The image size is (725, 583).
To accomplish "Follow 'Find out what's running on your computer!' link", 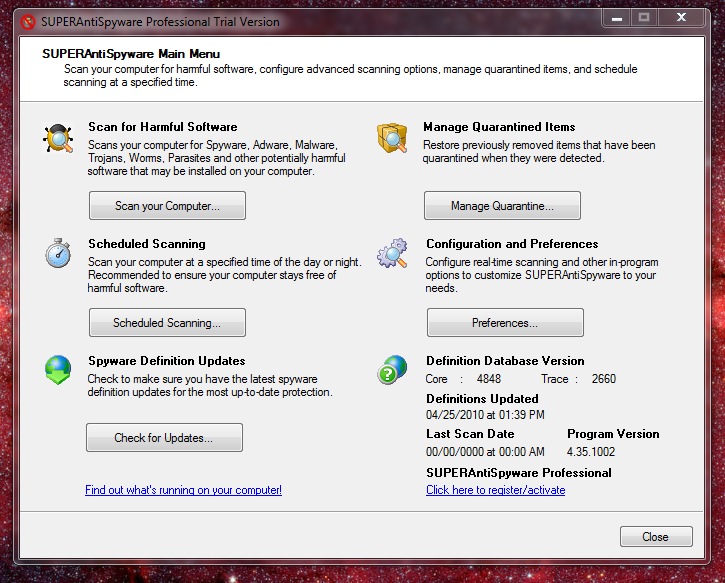I will click(x=184, y=490).
